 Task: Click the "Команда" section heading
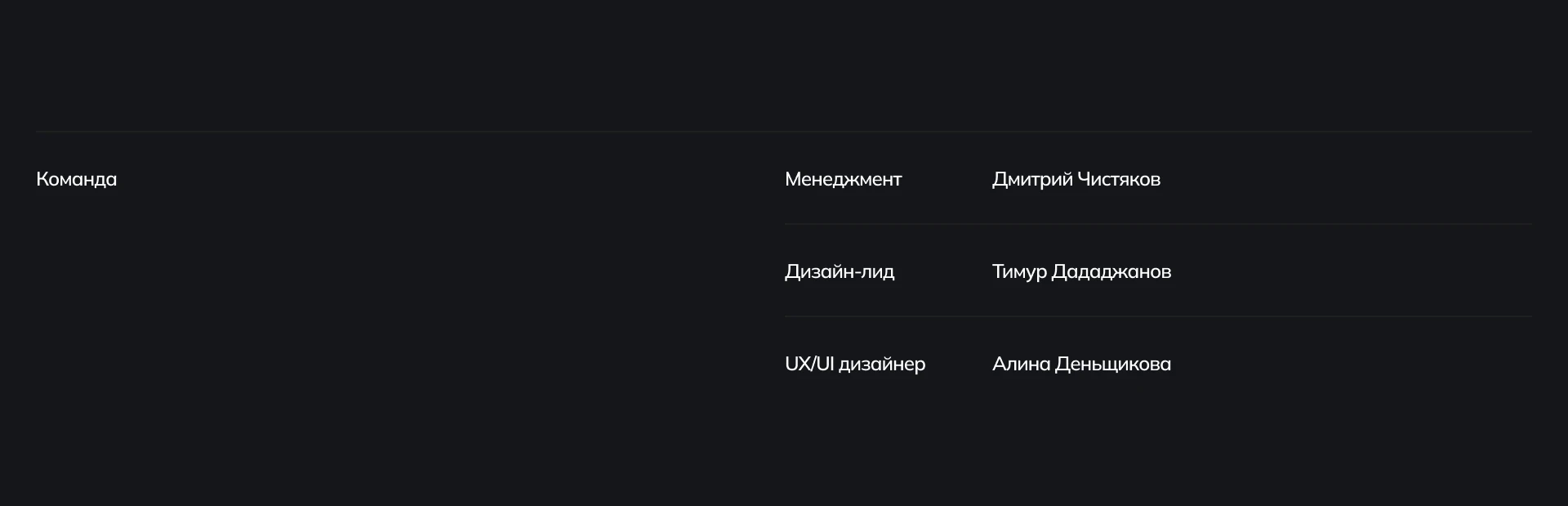[76, 179]
